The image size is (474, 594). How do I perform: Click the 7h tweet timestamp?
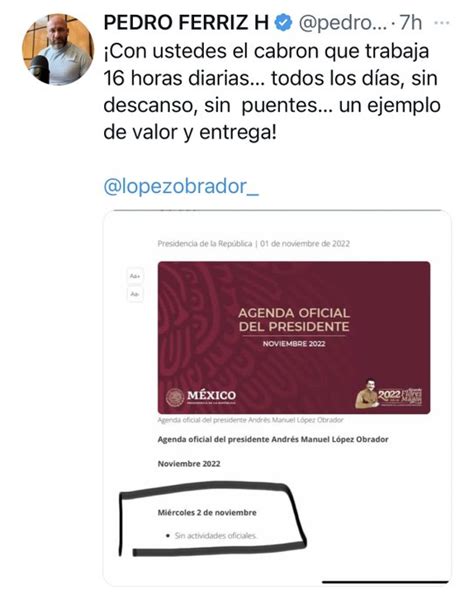tap(411, 23)
